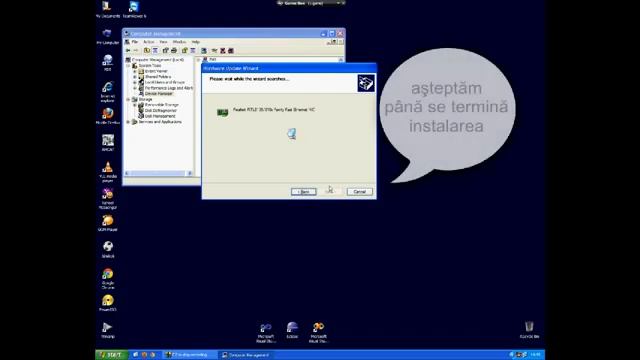Collapse the Storage tree node
This screenshot has width=640, height=360.
(128, 100)
